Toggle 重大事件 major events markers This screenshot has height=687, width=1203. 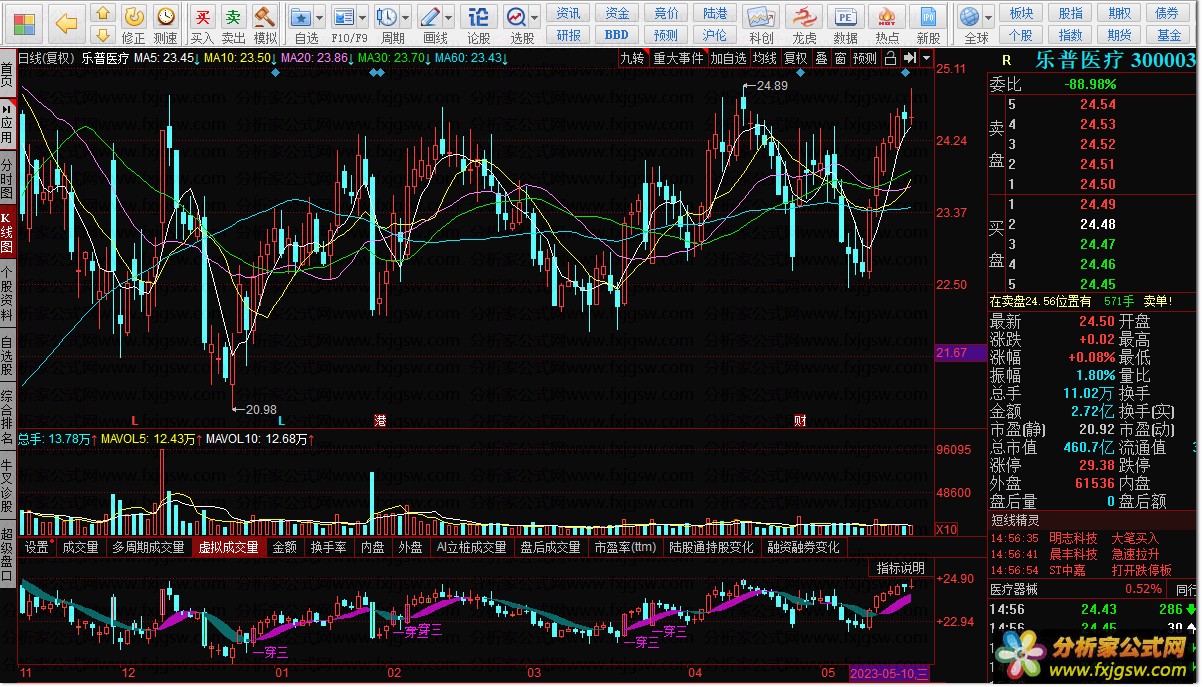678,58
